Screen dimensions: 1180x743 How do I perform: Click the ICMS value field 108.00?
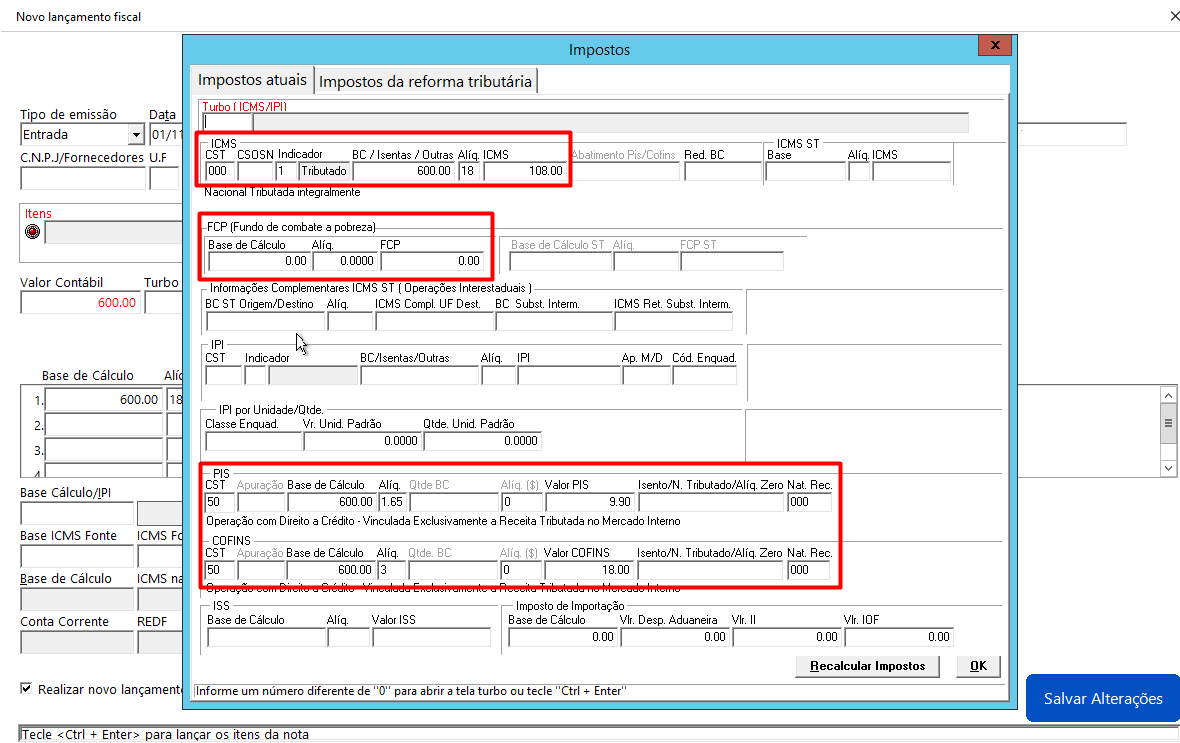[x=525, y=171]
